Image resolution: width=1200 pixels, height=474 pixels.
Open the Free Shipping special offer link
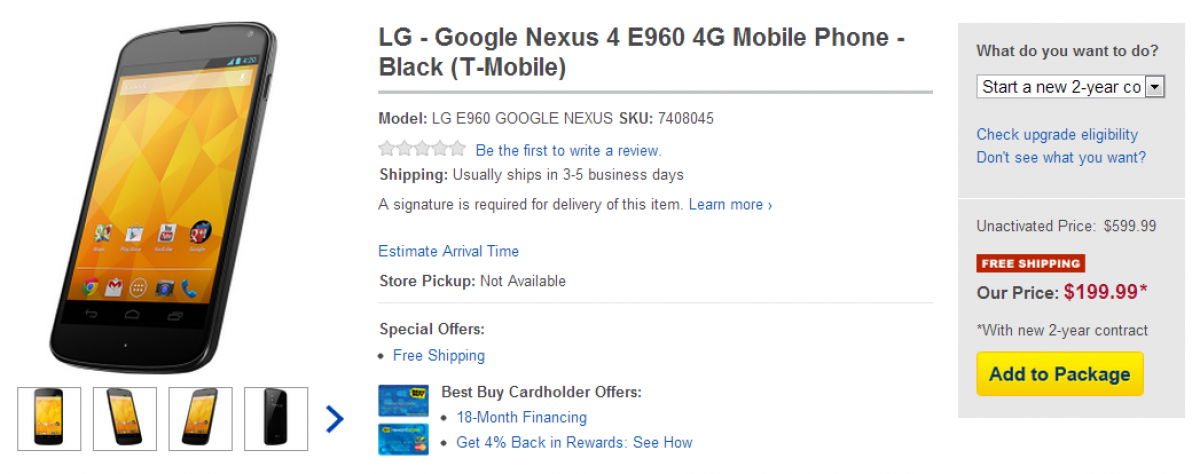[x=438, y=355]
